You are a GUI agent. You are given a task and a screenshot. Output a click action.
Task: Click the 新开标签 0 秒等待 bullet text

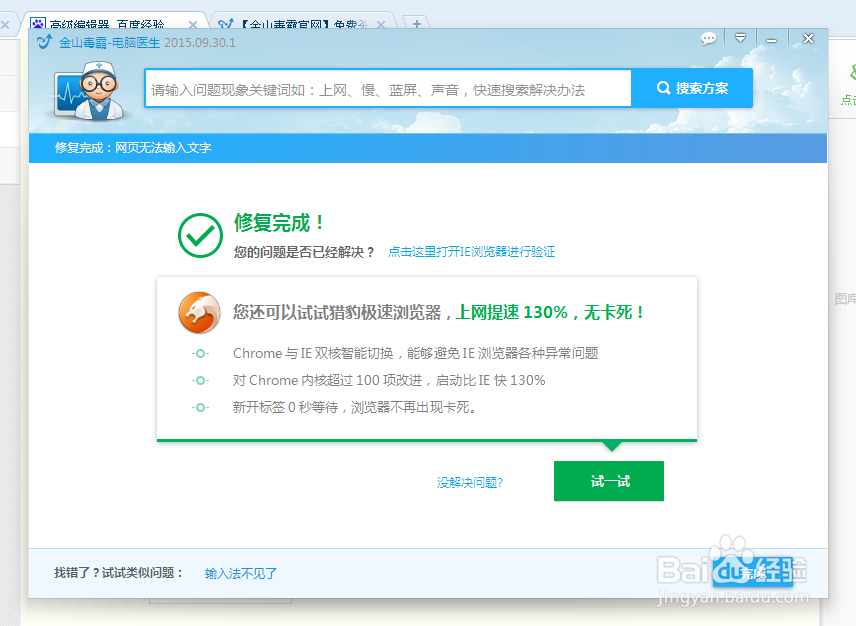coord(354,407)
